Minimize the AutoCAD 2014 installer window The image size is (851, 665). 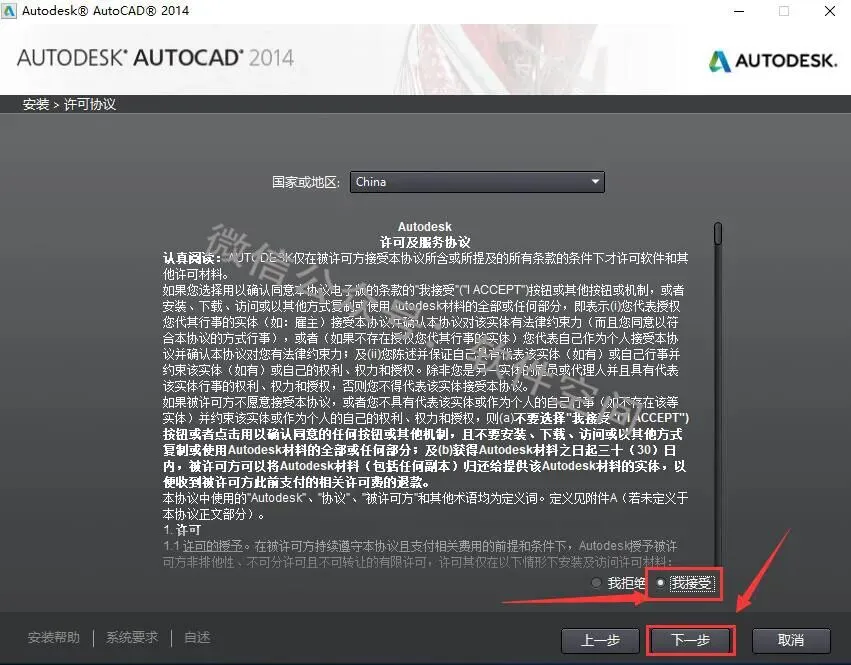click(739, 11)
